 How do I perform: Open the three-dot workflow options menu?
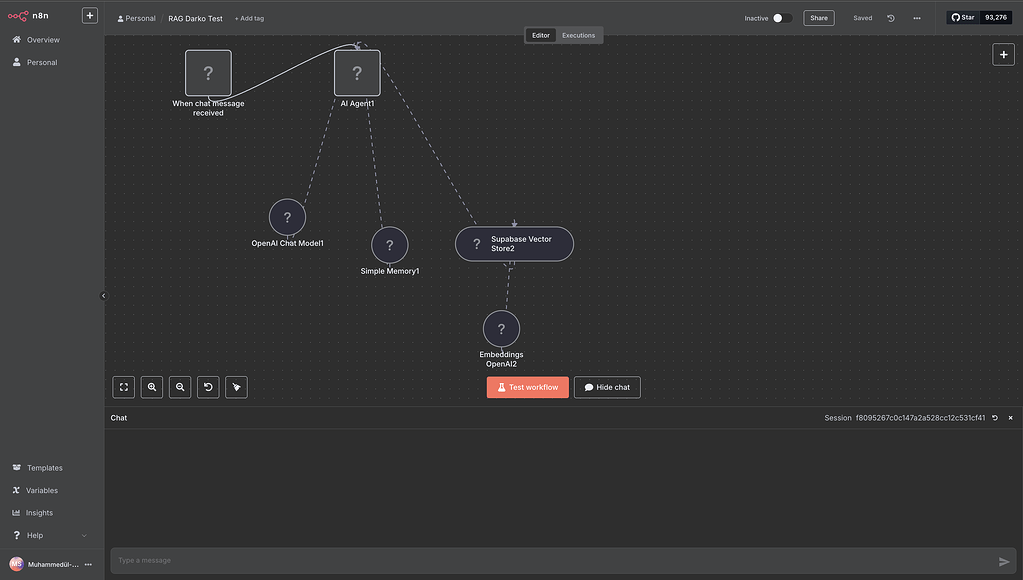[917, 18]
